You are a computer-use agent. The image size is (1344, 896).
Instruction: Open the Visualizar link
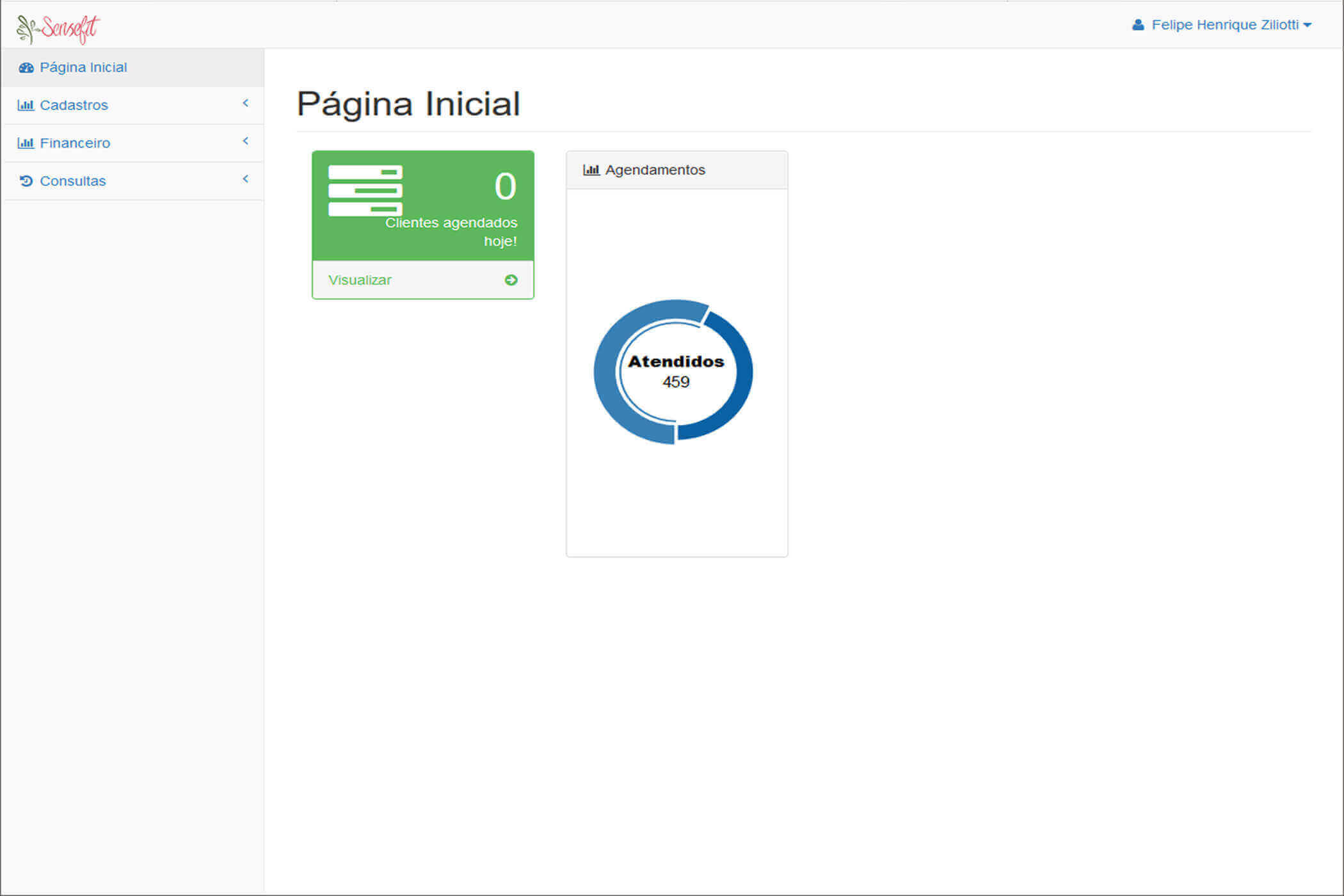(360, 280)
